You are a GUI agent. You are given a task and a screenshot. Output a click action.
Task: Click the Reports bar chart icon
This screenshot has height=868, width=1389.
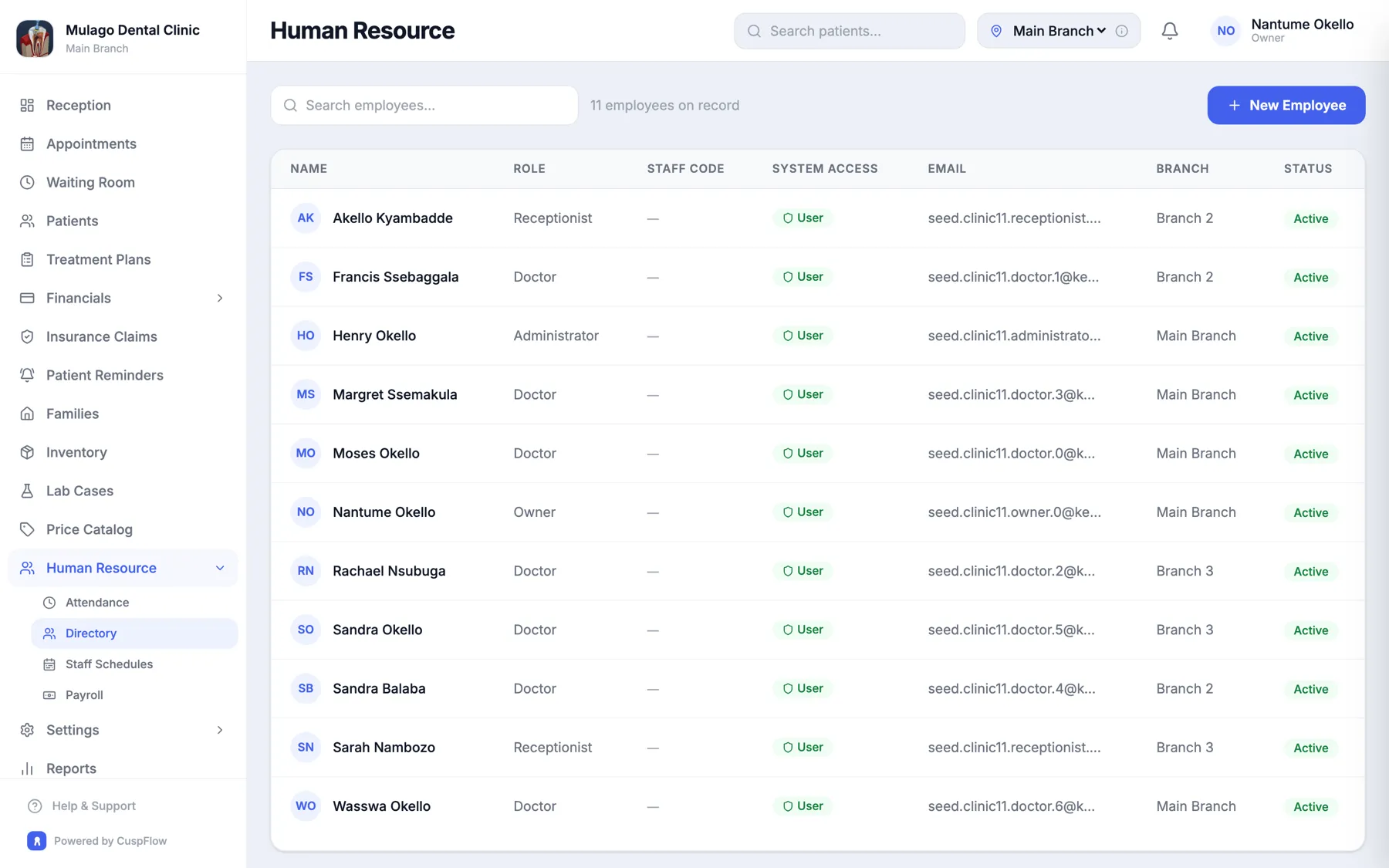pyautogui.click(x=27, y=768)
